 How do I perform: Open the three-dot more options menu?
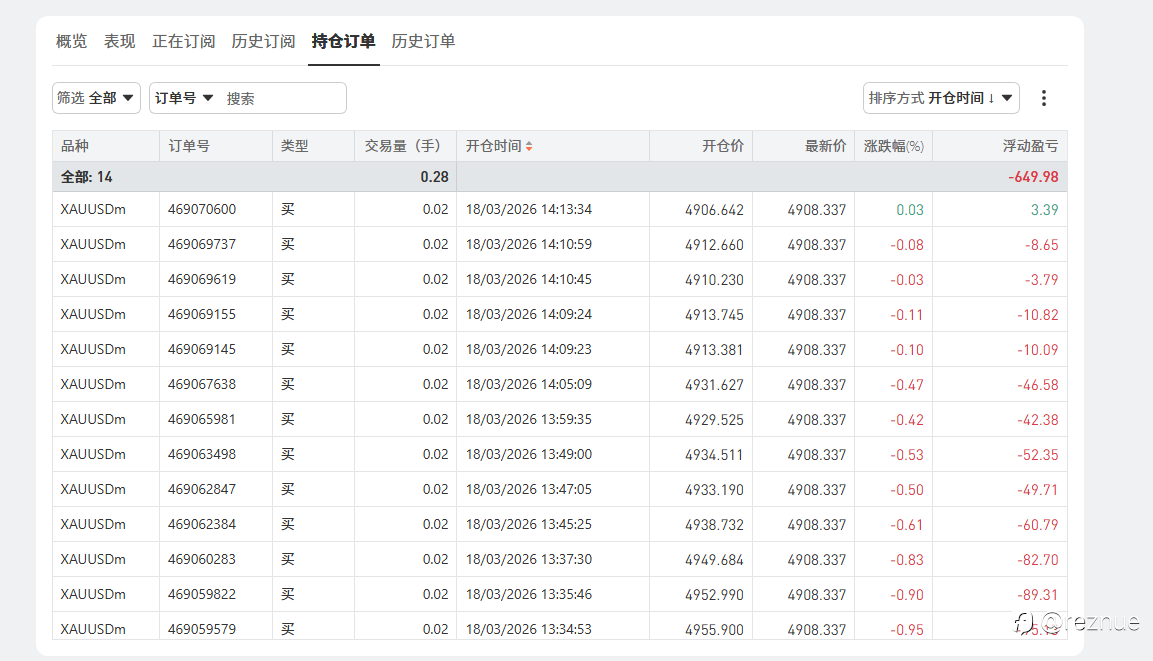coord(1044,98)
